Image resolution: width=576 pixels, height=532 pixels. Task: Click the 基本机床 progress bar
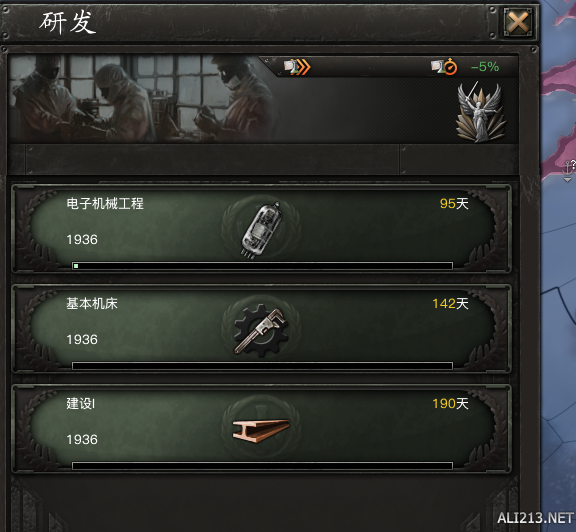[262, 366]
